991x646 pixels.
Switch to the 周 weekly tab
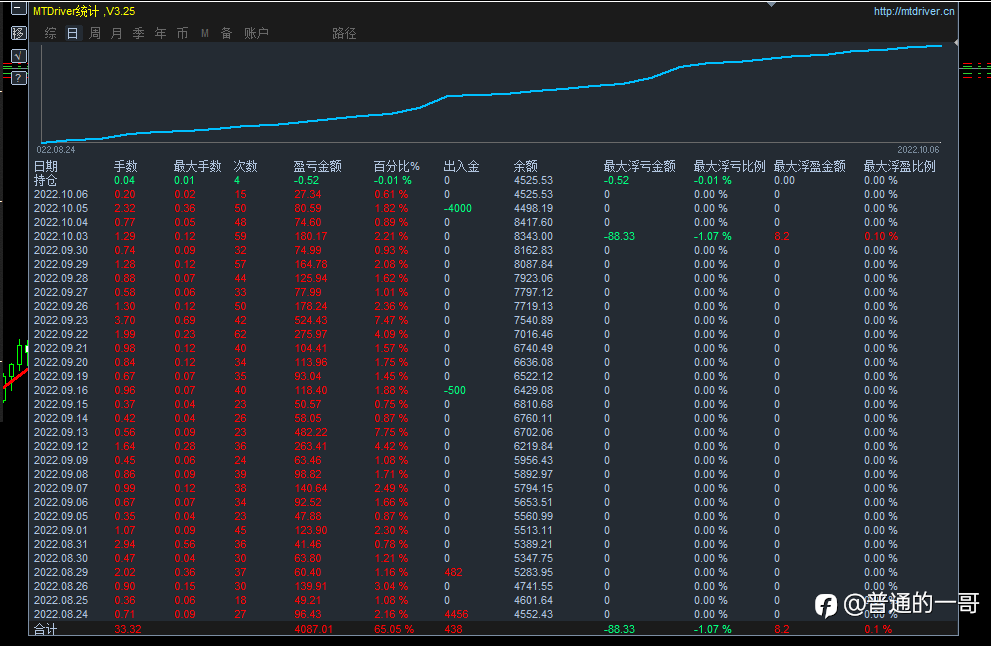[95, 33]
